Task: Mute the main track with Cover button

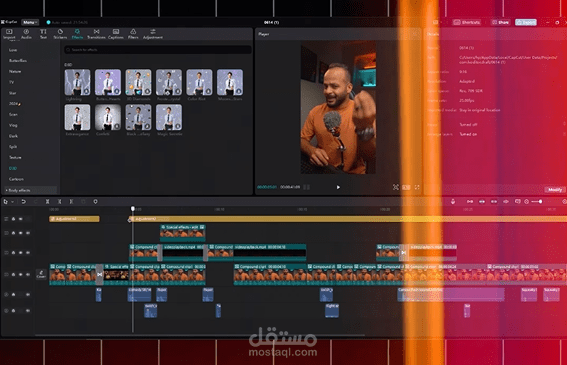Action: click(28, 275)
